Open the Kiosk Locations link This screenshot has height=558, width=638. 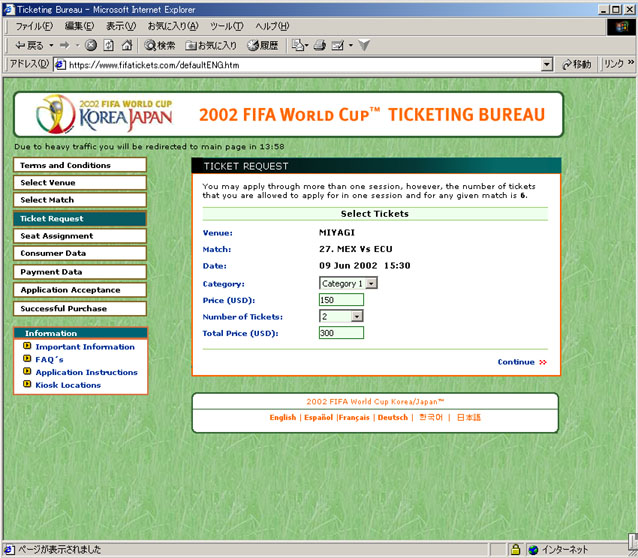[x=68, y=385]
